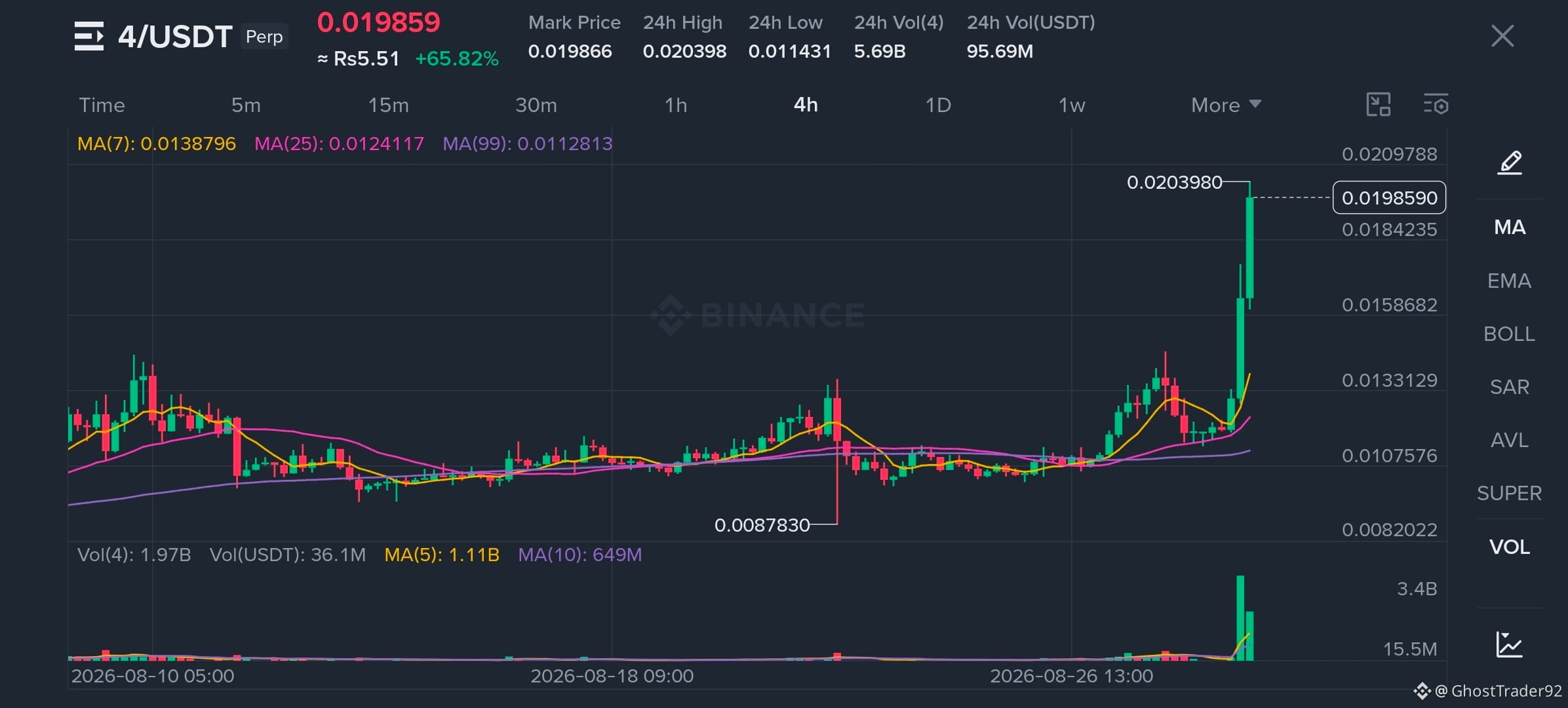Open the drawing pencil tool
Screen dimensions: 1568x708
pyautogui.click(x=1510, y=162)
